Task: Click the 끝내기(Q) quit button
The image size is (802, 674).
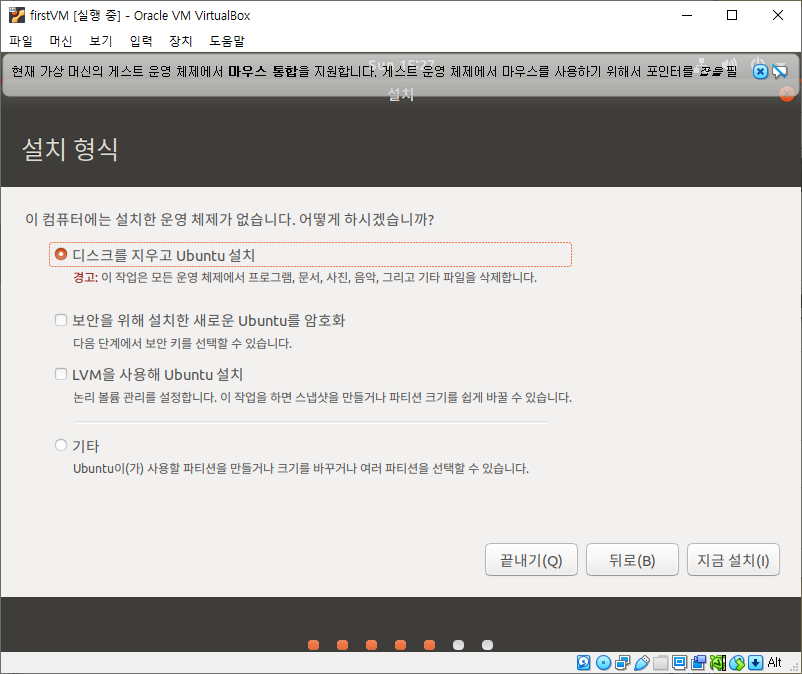Action: click(x=531, y=560)
